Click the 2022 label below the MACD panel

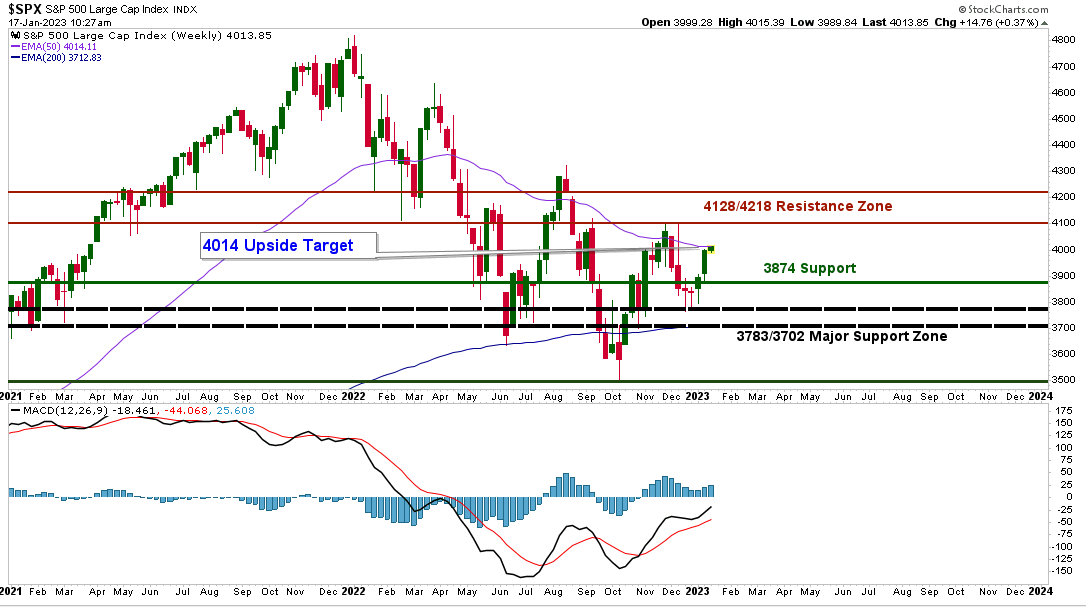click(353, 591)
